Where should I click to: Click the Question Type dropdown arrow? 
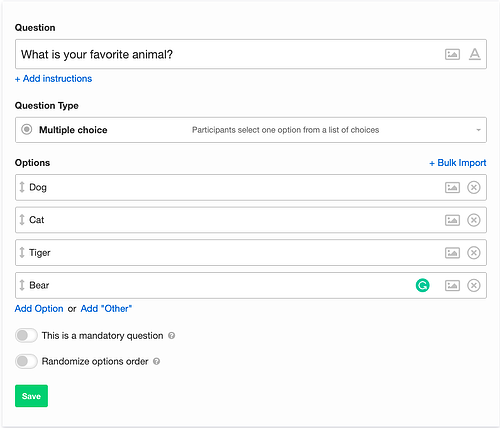point(478,130)
